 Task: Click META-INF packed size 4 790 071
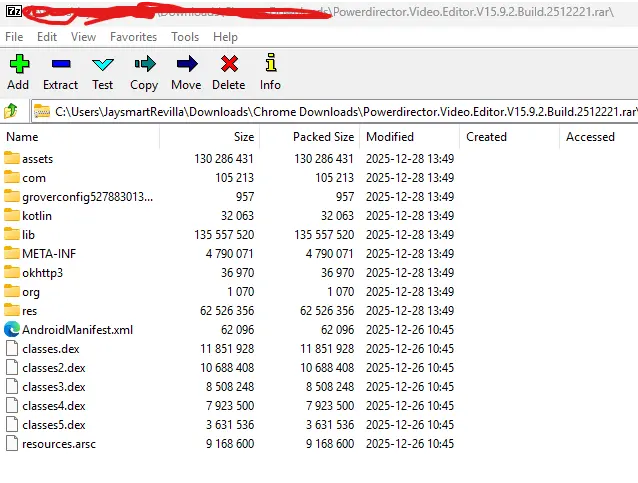[x=330, y=254]
